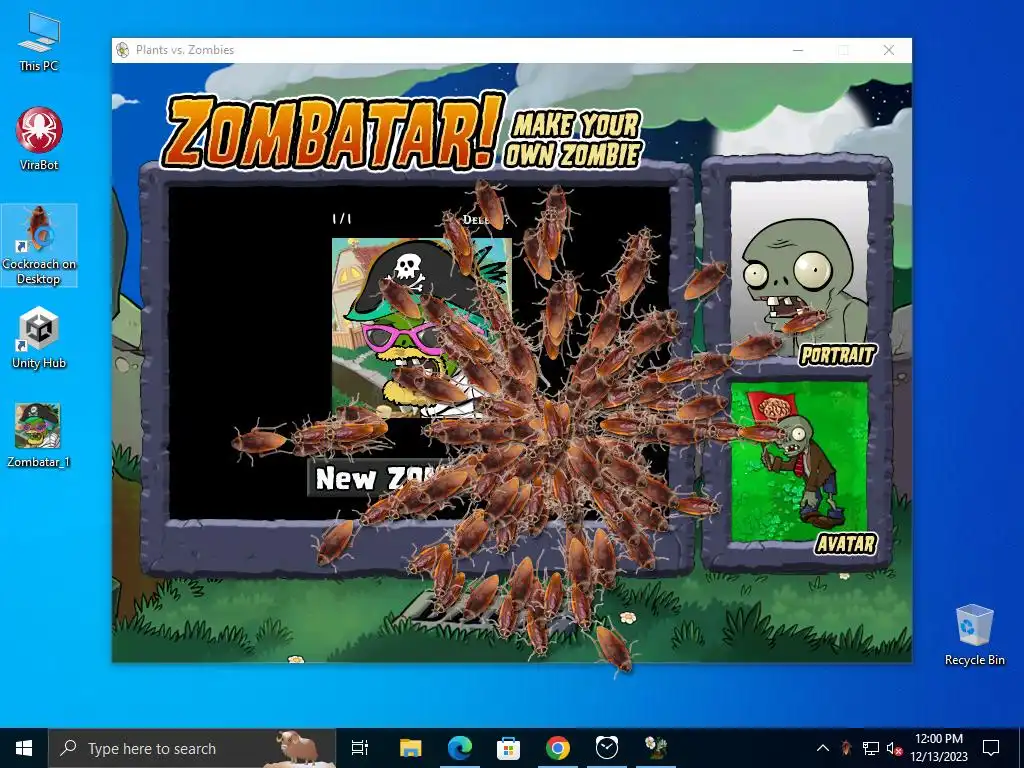Open File Explorer from taskbar
This screenshot has height=768, width=1024.
(x=411, y=748)
